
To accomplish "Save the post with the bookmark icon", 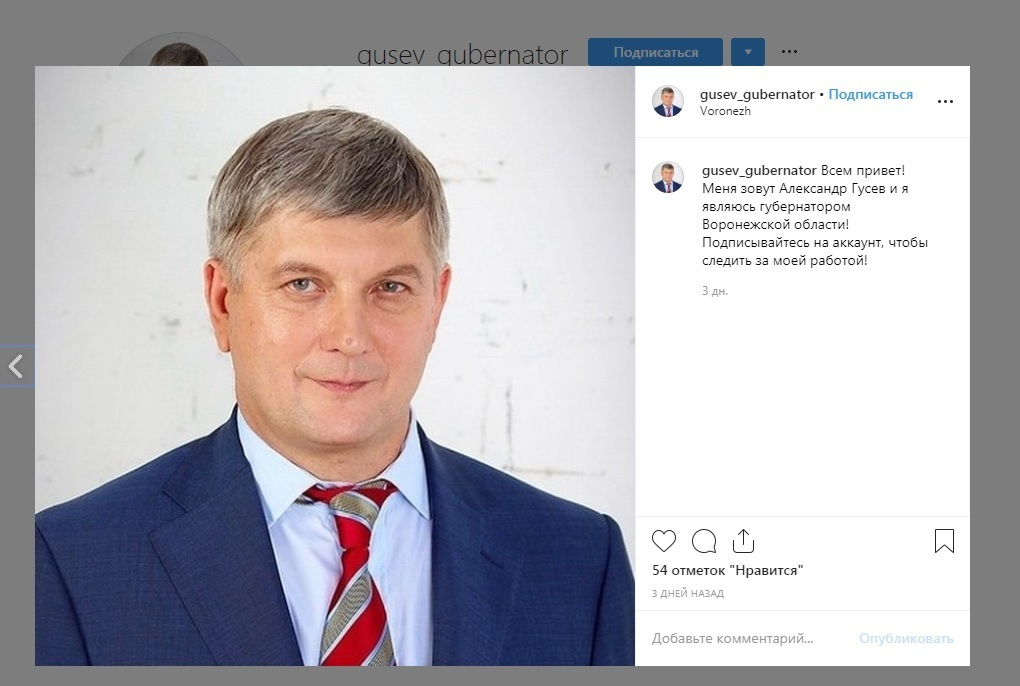I will click(x=944, y=541).
